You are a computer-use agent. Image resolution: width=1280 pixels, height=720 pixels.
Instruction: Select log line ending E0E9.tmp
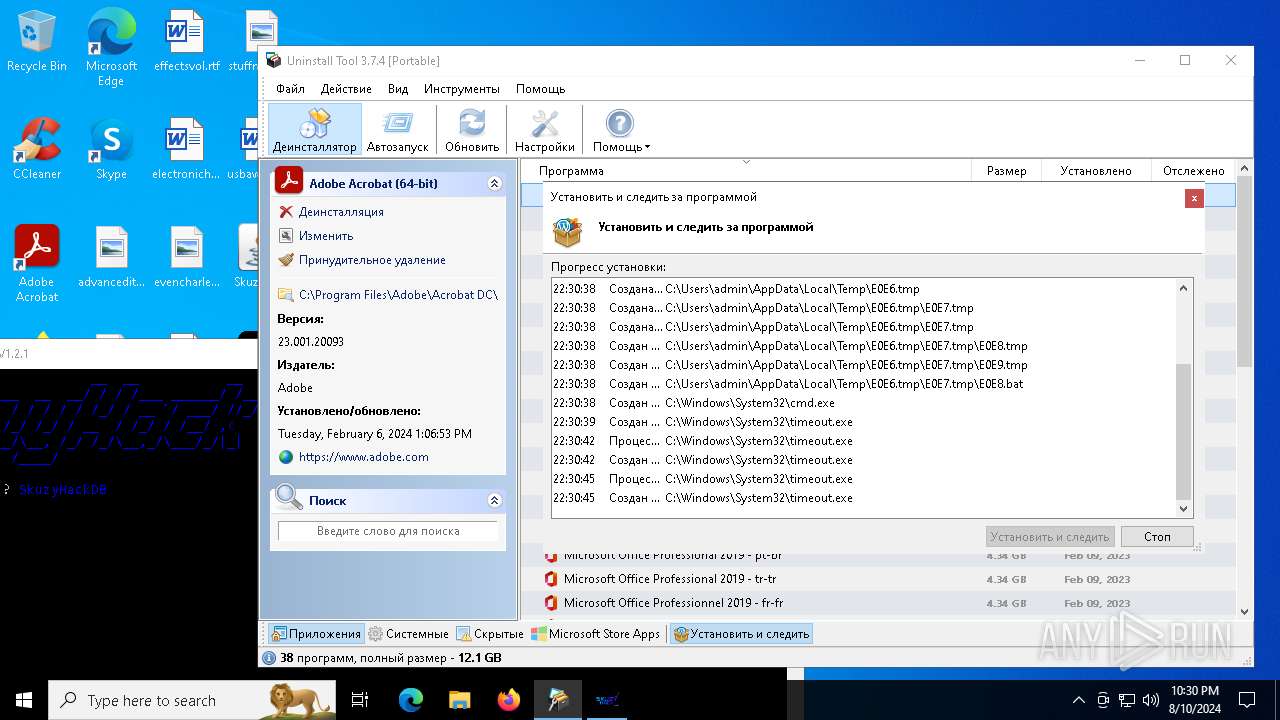[x=864, y=365]
